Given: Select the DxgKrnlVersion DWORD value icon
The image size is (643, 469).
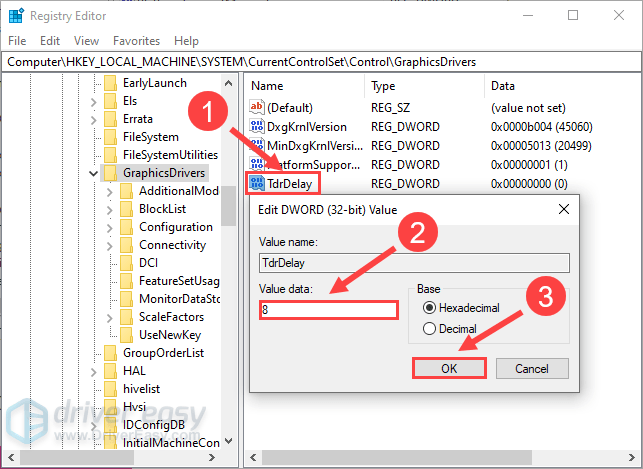Looking at the screenshot, I should [256, 127].
